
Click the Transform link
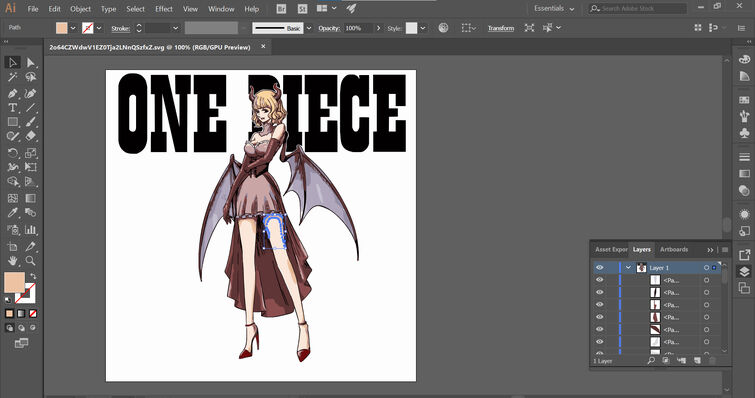coord(501,28)
